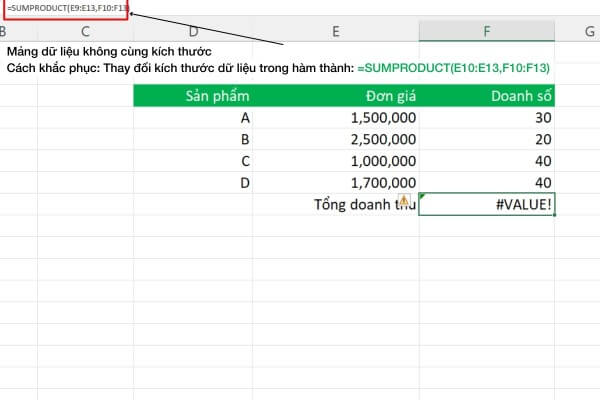The image size is (600, 400).
Task: Select cell containing 1,500,000
Action: (x=336, y=118)
